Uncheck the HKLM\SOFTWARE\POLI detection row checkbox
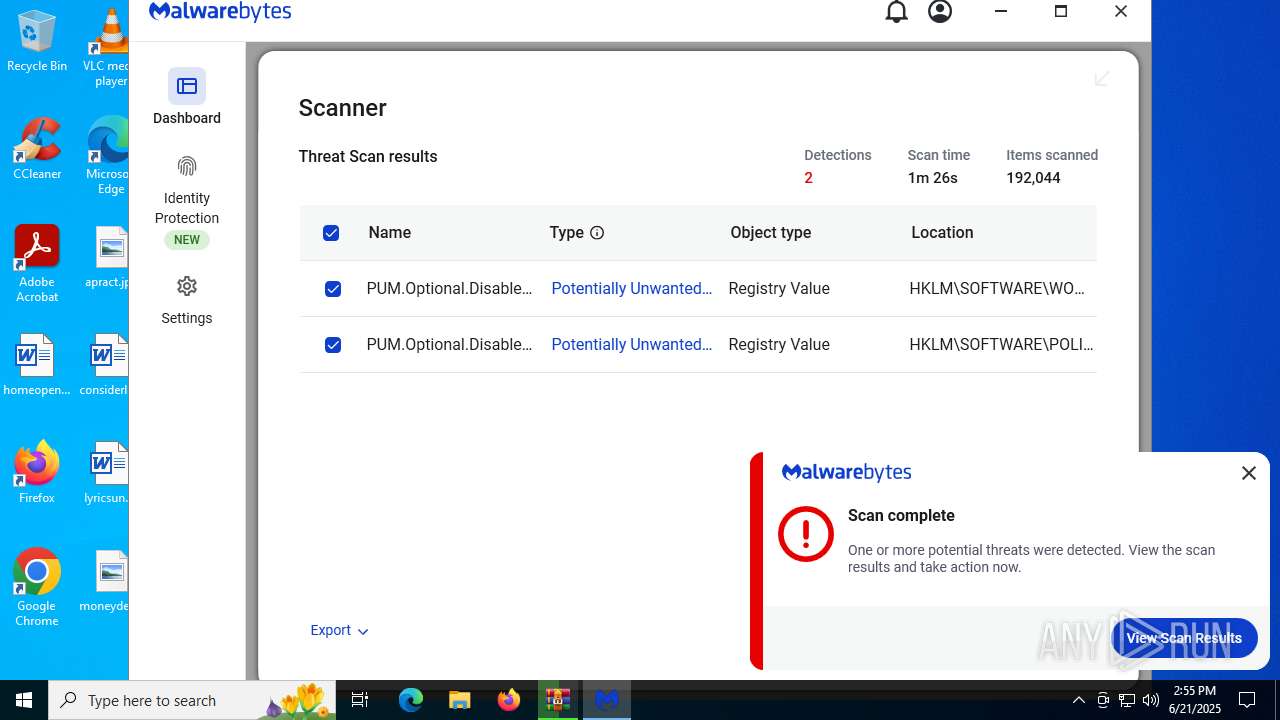Viewport: 1280px width, 720px height. pos(333,345)
